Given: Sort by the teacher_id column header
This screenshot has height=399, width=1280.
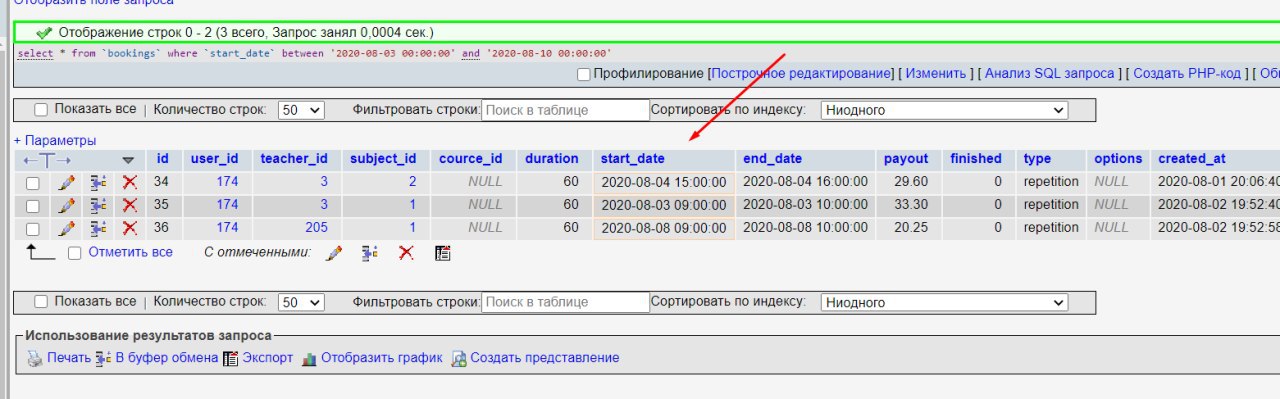Looking at the screenshot, I should [x=294, y=159].
